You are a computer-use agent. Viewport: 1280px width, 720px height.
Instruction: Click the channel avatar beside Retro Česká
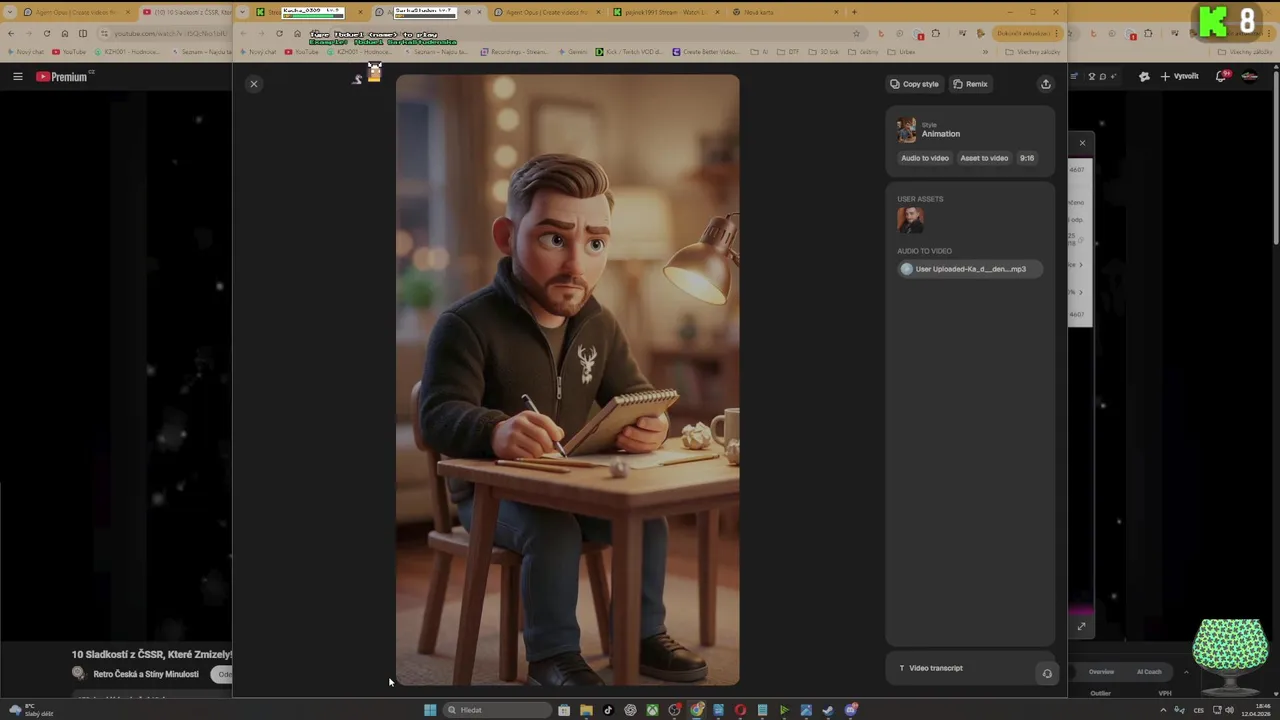click(x=78, y=673)
